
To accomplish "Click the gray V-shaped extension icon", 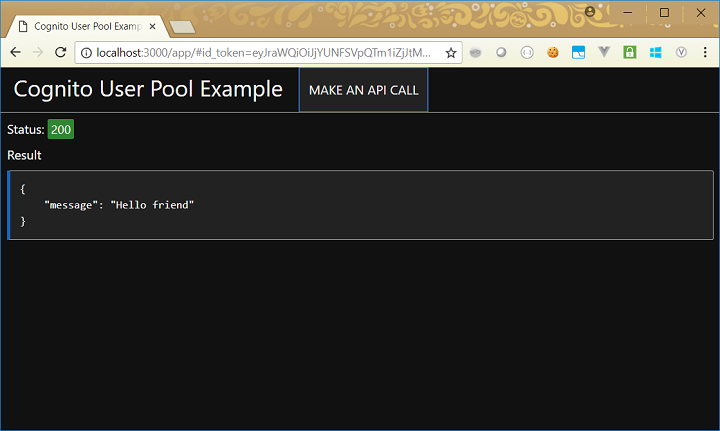I will tap(604, 52).
